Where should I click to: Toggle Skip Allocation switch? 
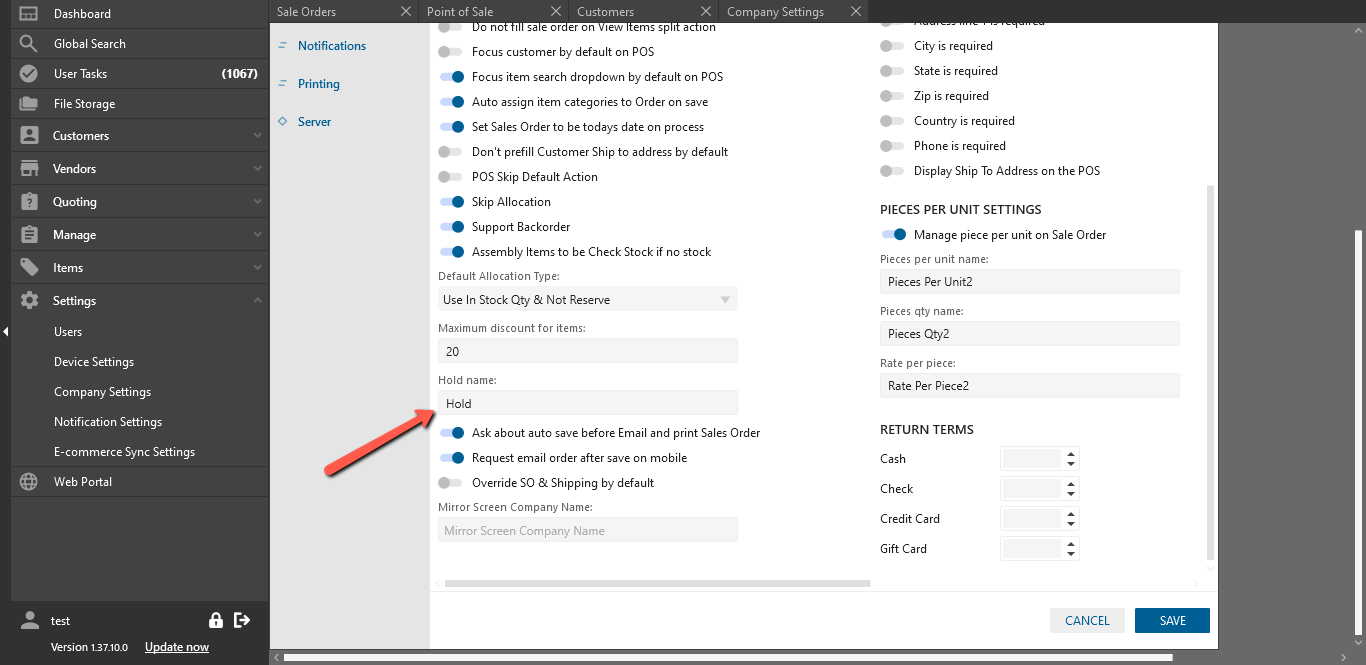tap(452, 202)
